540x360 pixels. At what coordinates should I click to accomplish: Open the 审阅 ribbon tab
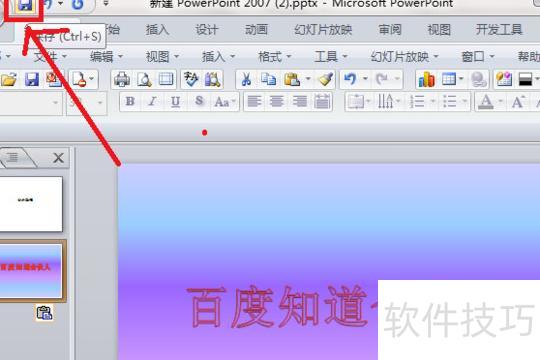click(390, 30)
